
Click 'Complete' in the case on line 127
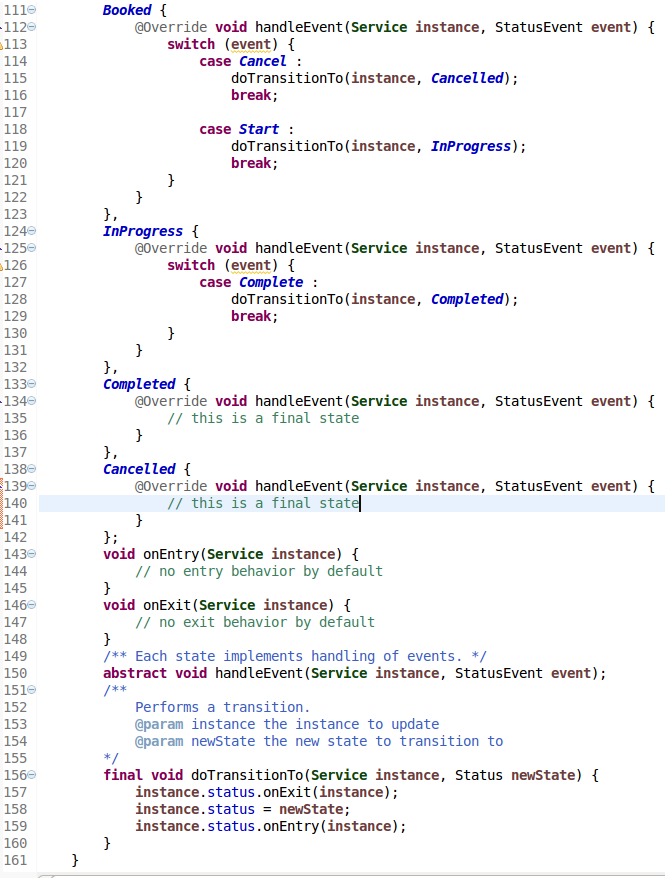point(271,282)
